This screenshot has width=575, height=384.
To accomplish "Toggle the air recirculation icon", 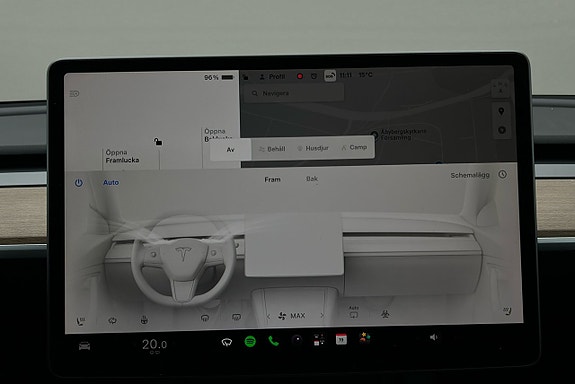I will (x=113, y=321).
